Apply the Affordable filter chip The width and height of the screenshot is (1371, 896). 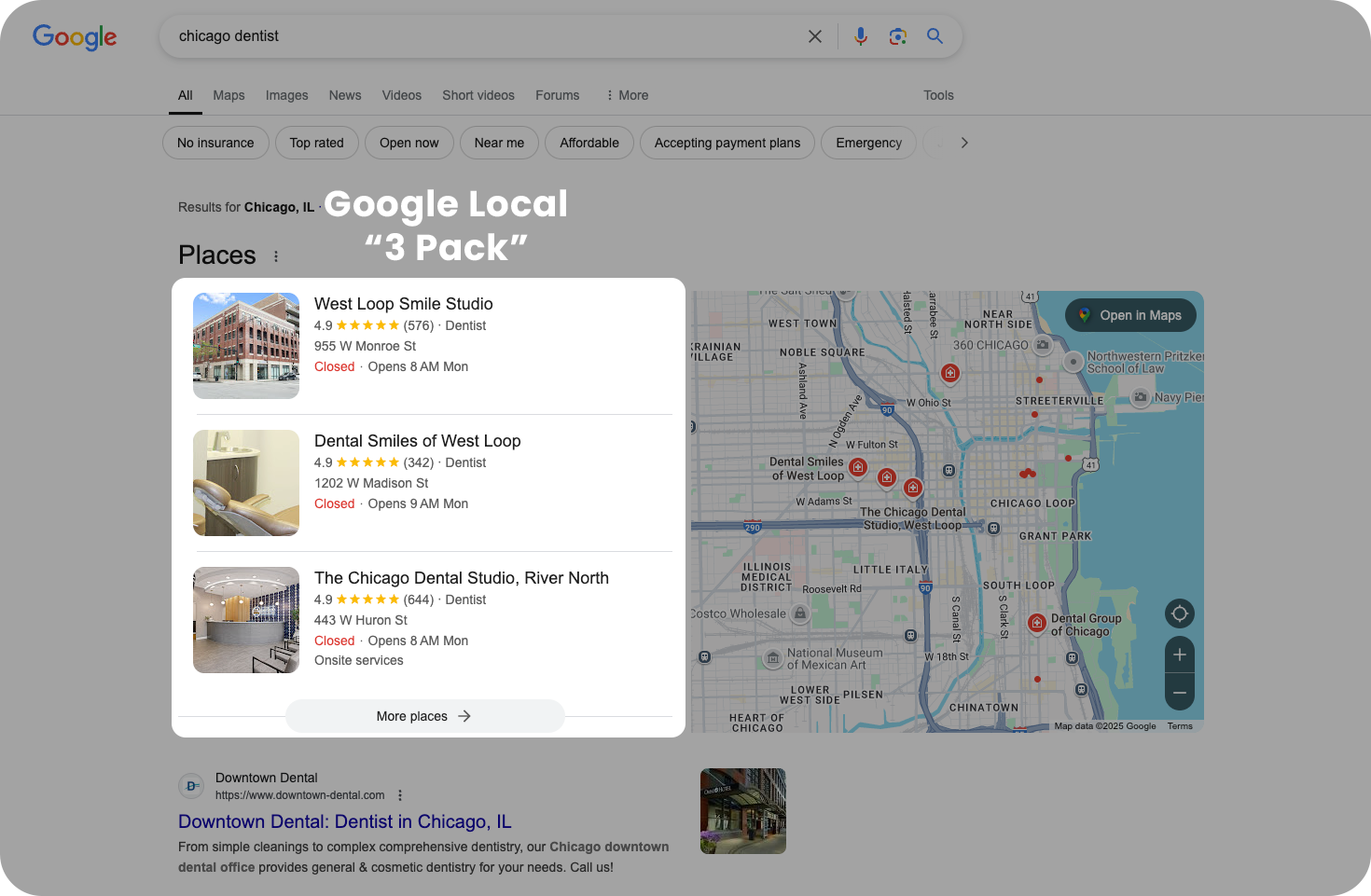point(589,143)
